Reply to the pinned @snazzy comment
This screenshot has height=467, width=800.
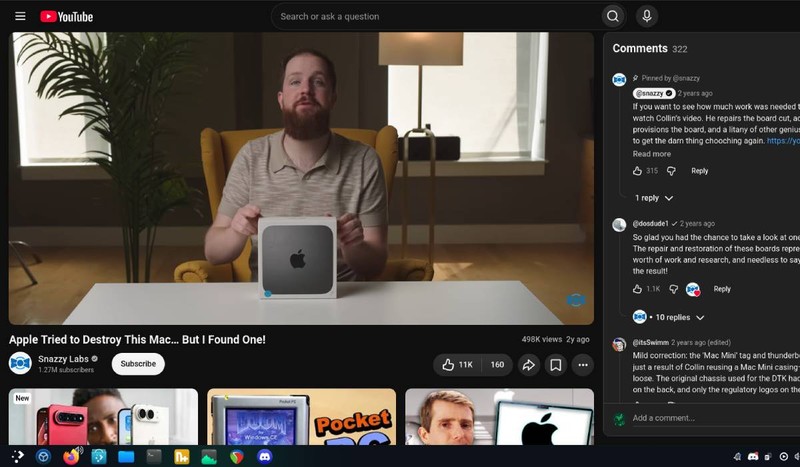coord(699,171)
